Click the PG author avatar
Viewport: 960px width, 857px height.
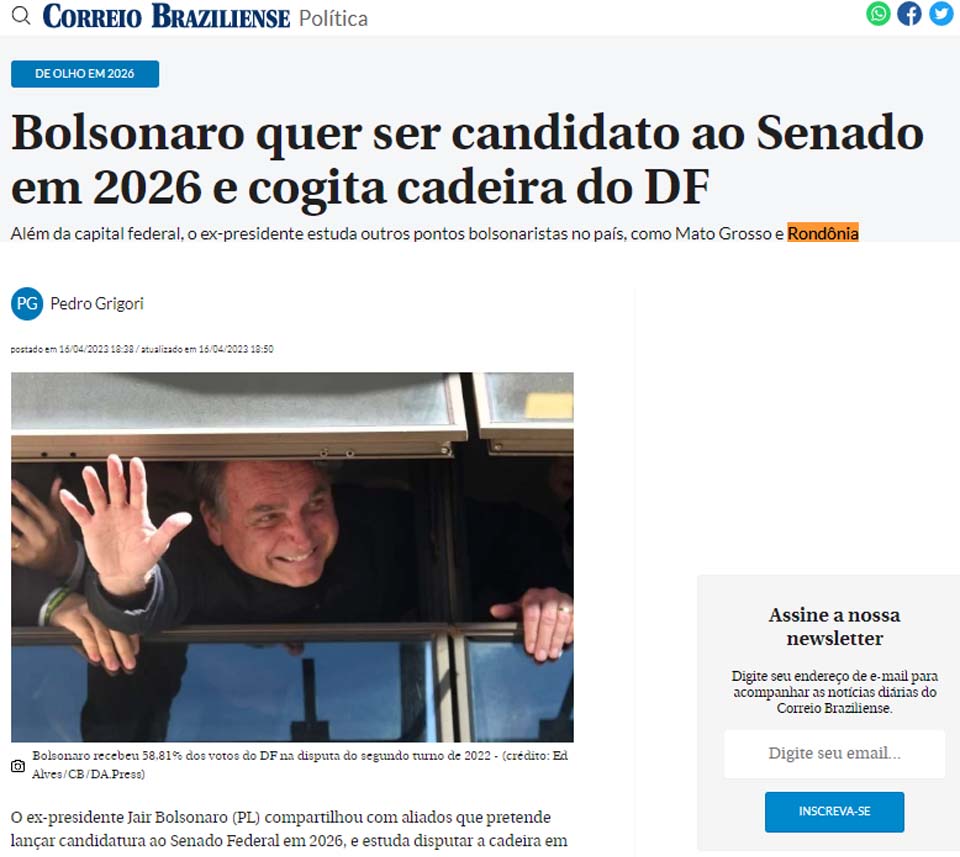[27, 304]
